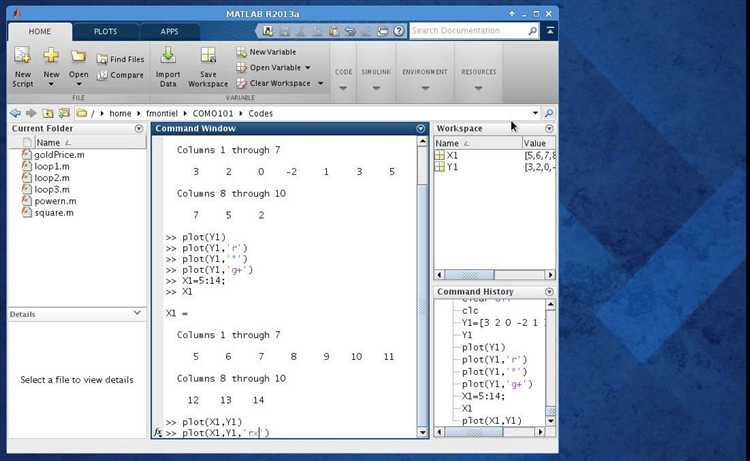The width and height of the screenshot is (750, 461).
Task: Go up one folder level icon
Action: tap(47, 113)
